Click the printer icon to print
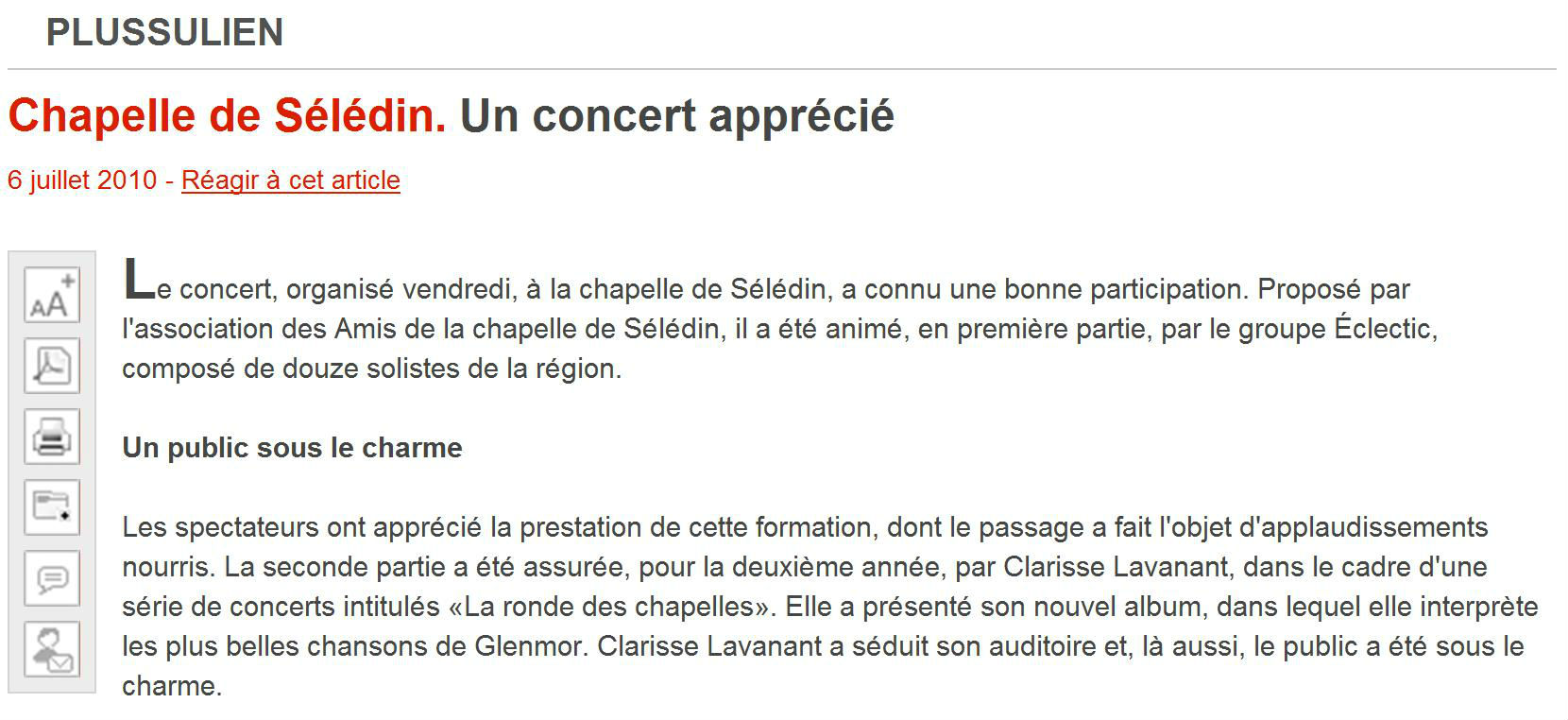This screenshot has width=1568, height=720. 51,437
